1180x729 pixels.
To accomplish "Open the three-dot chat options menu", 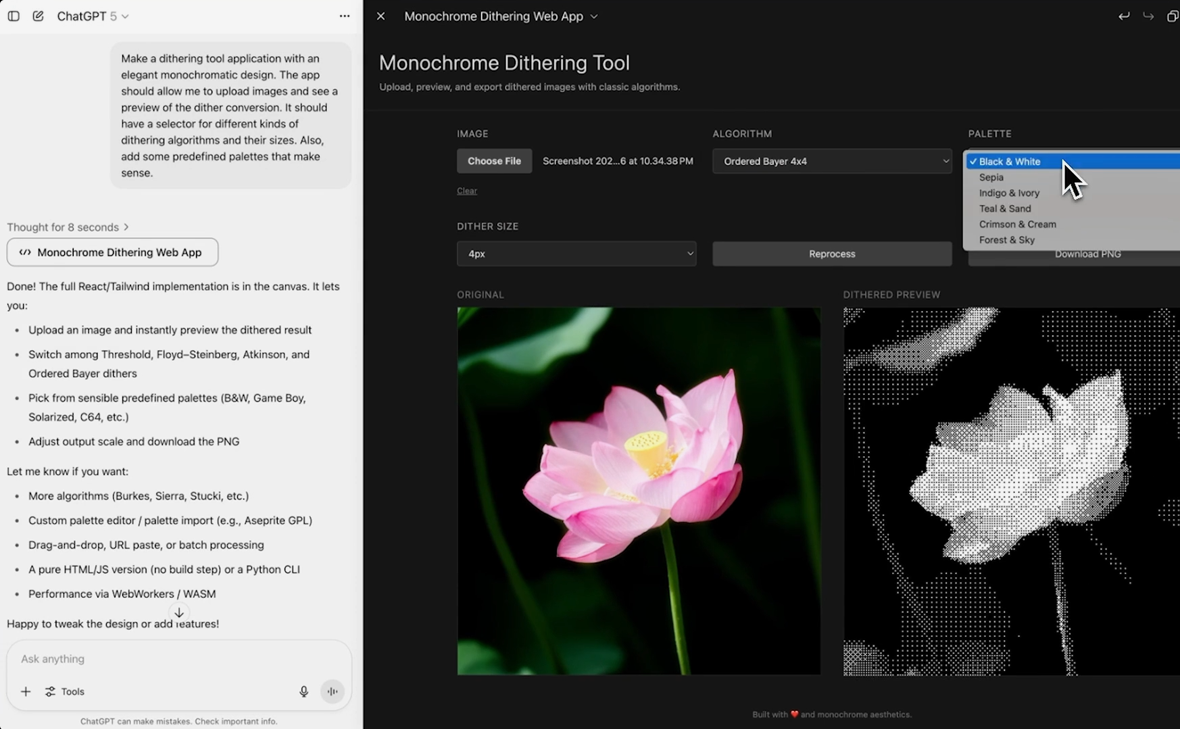I will (344, 16).
